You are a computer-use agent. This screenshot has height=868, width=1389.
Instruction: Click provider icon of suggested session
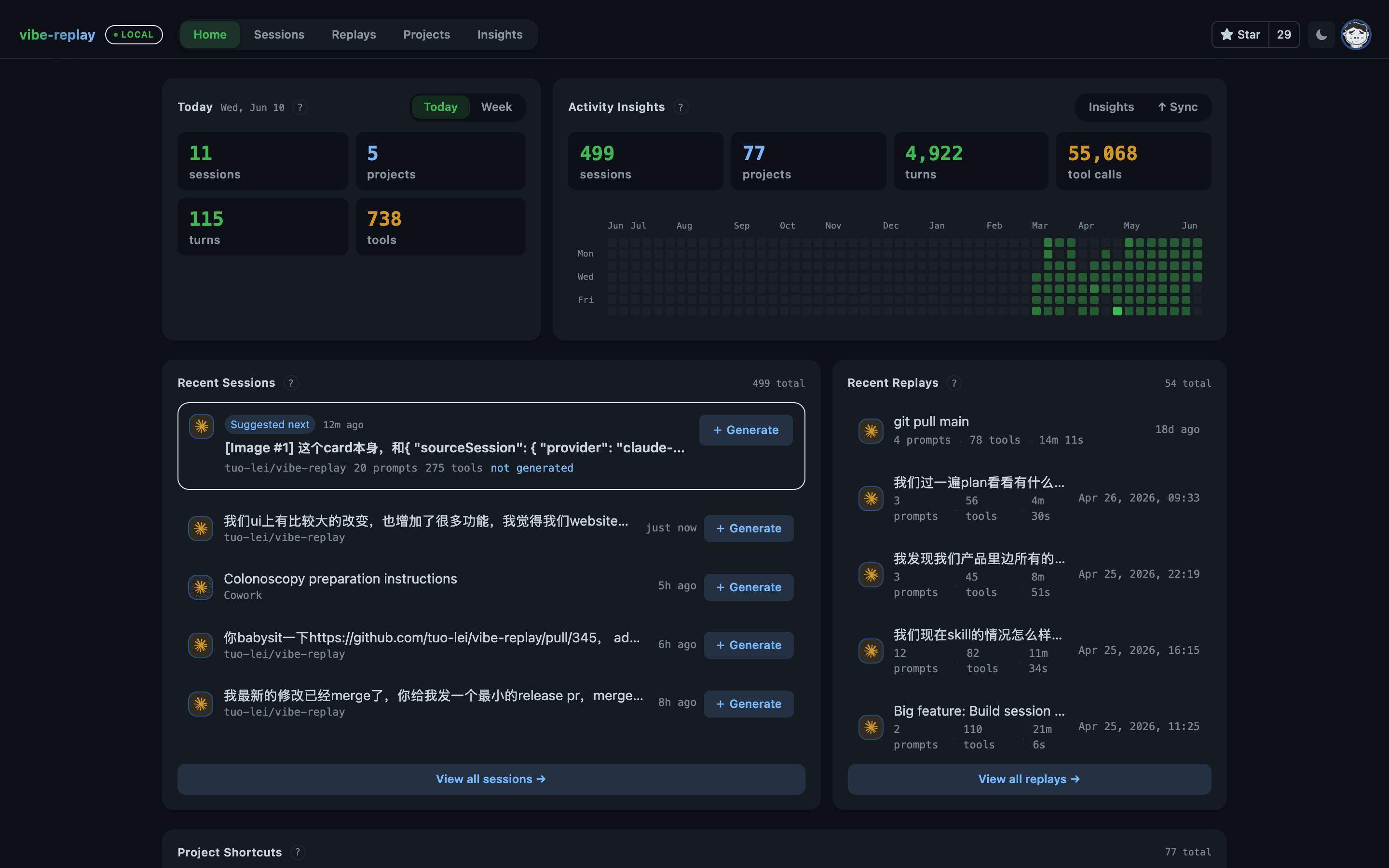coord(202,426)
